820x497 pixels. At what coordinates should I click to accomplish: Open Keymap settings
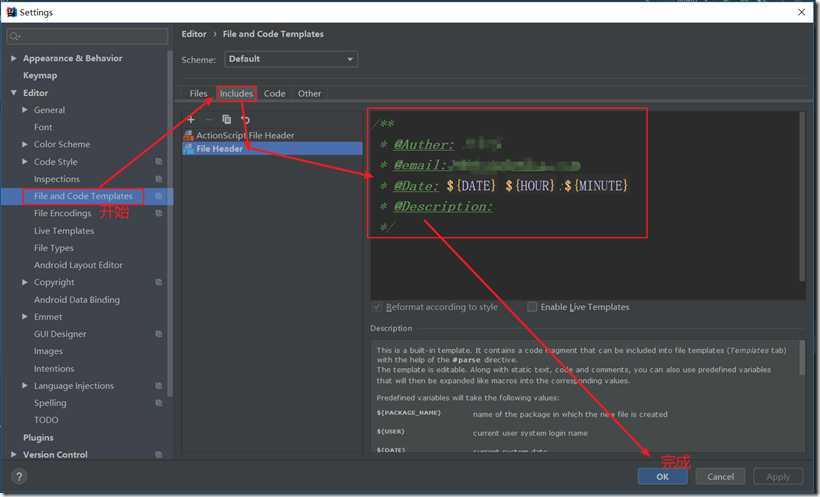[x=40, y=75]
